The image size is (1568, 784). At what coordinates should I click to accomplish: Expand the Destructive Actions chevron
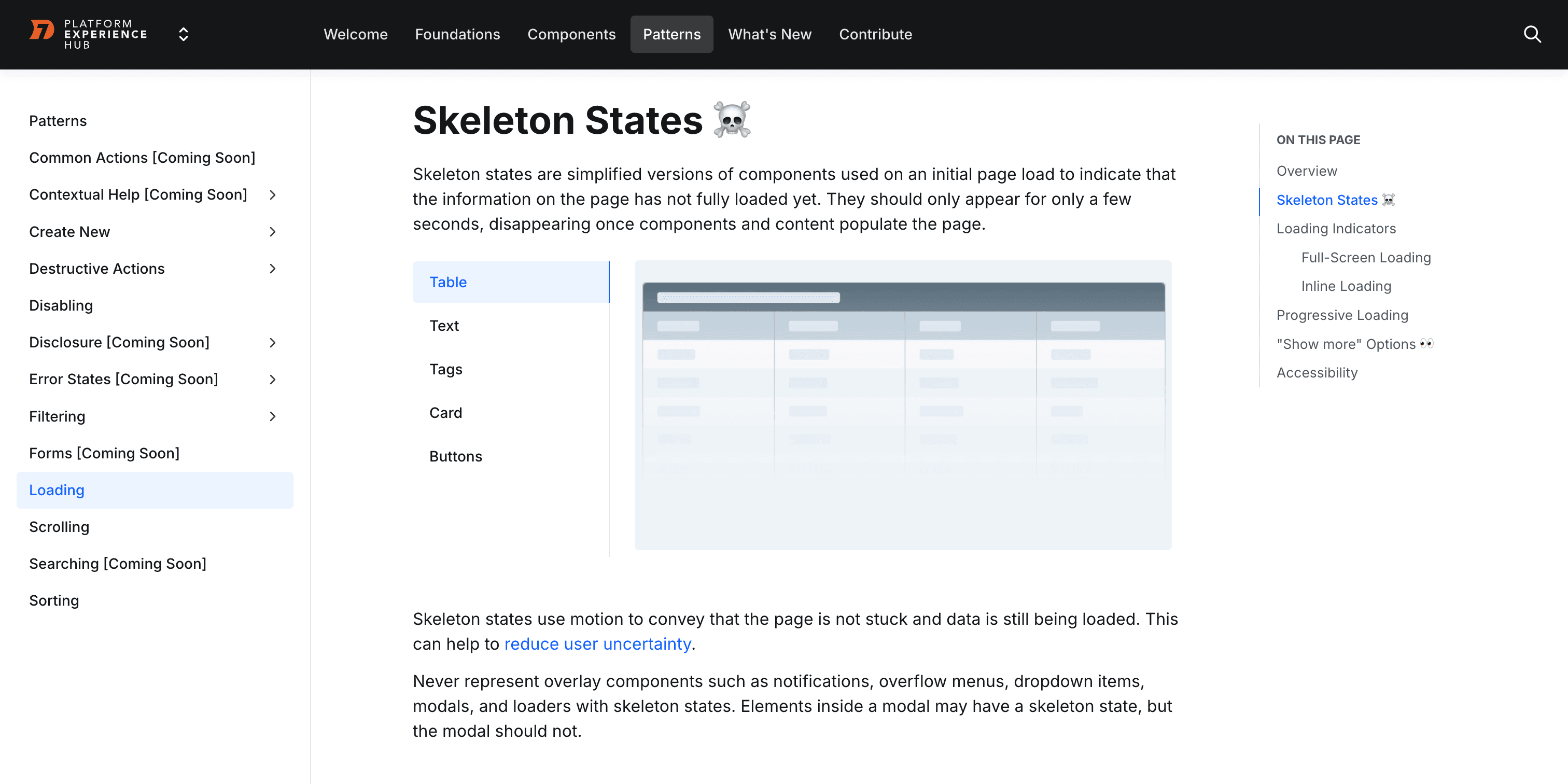pos(273,269)
